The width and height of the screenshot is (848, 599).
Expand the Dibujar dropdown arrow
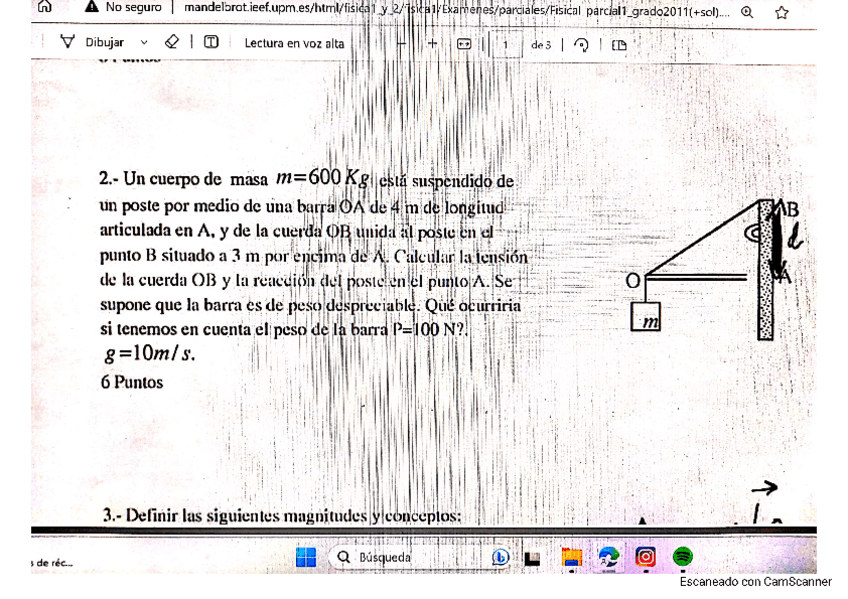[x=144, y=43]
